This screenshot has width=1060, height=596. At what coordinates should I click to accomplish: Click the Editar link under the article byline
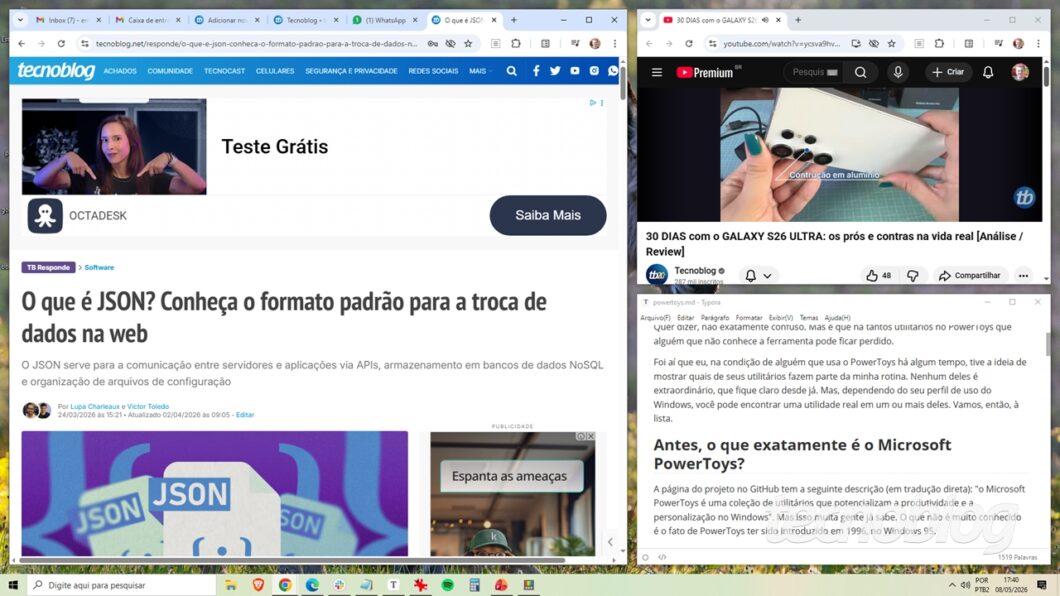[245, 415]
